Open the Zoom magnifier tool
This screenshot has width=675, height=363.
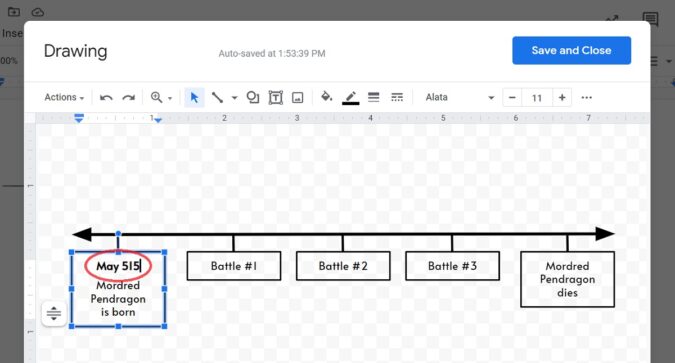pos(156,97)
